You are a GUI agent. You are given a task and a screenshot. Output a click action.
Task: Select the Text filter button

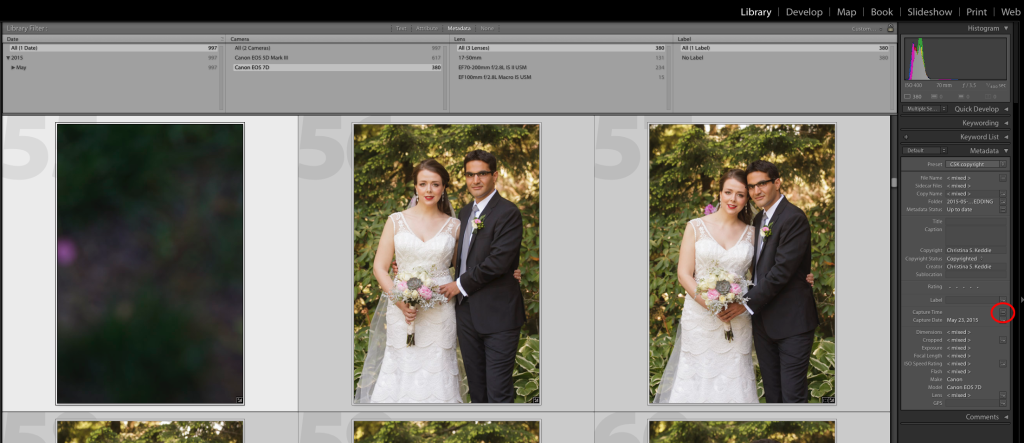click(400, 29)
